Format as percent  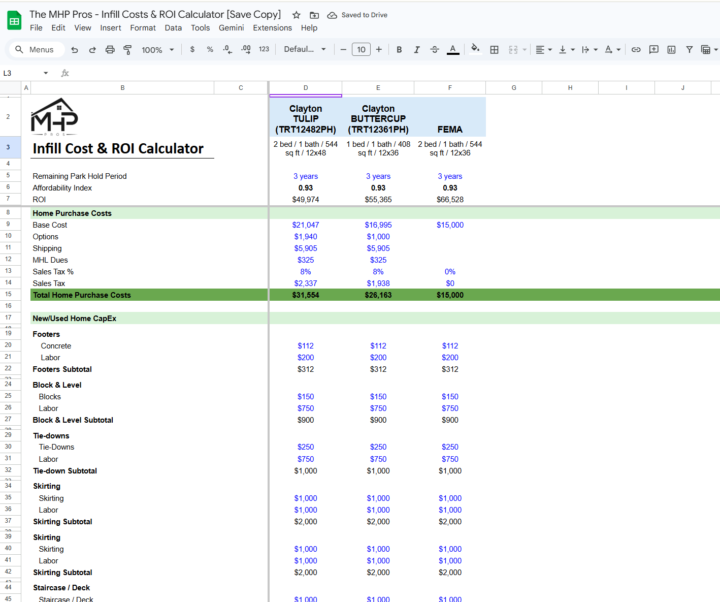click(x=210, y=49)
